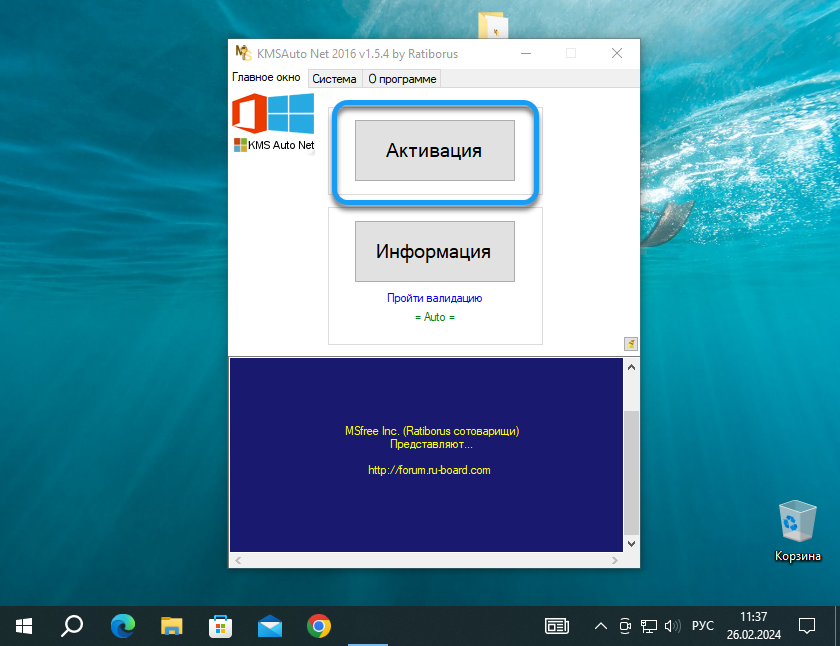Launch Google Chrome from taskbar
840x646 pixels.
[x=319, y=626]
